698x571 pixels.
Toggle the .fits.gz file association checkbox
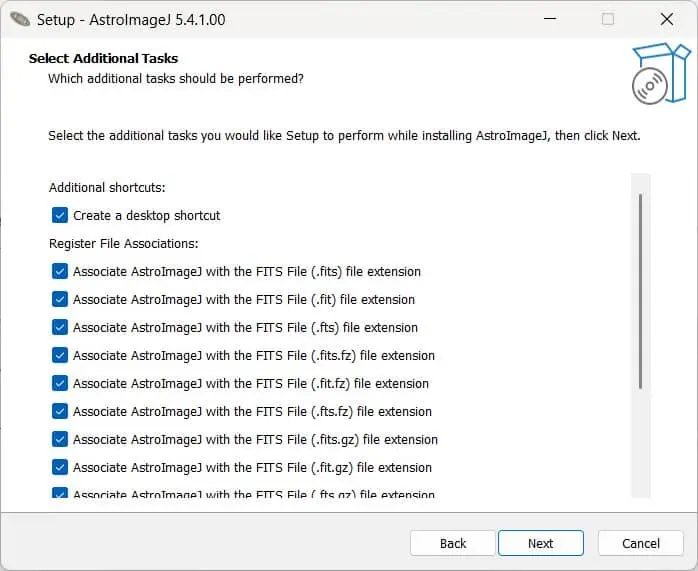pyautogui.click(x=60, y=440)
